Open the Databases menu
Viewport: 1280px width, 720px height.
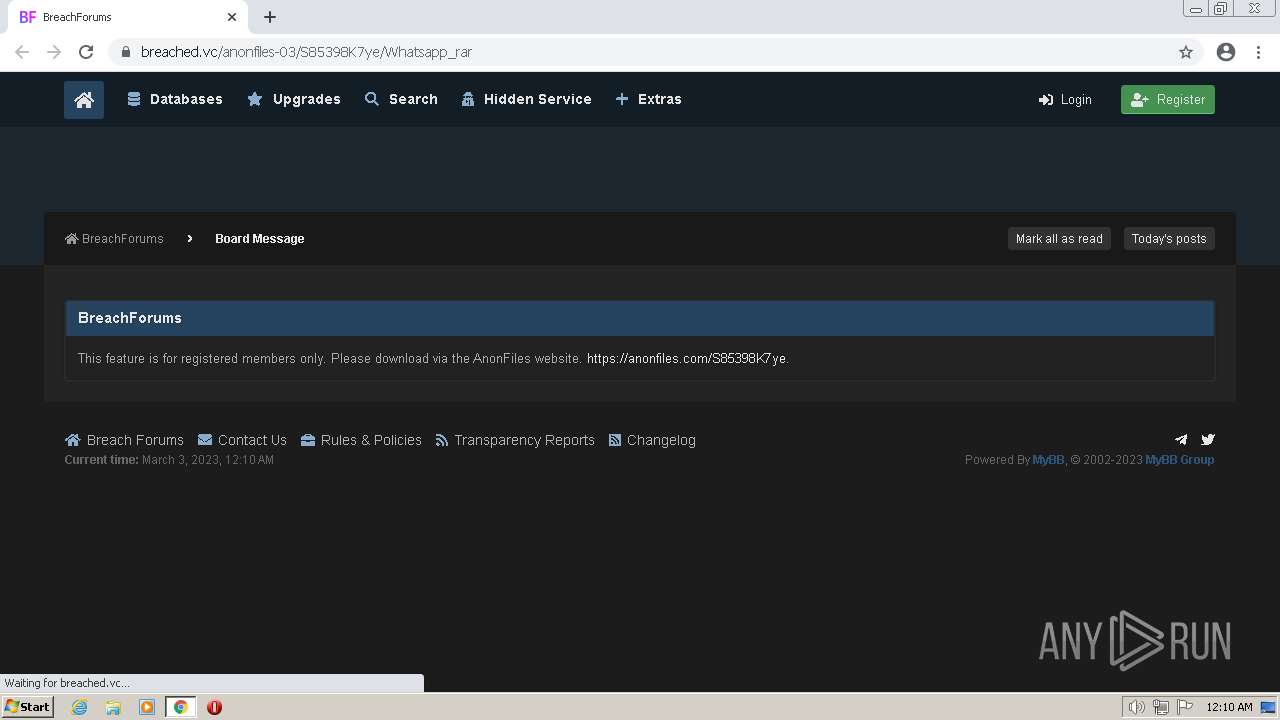click(175, 99)
